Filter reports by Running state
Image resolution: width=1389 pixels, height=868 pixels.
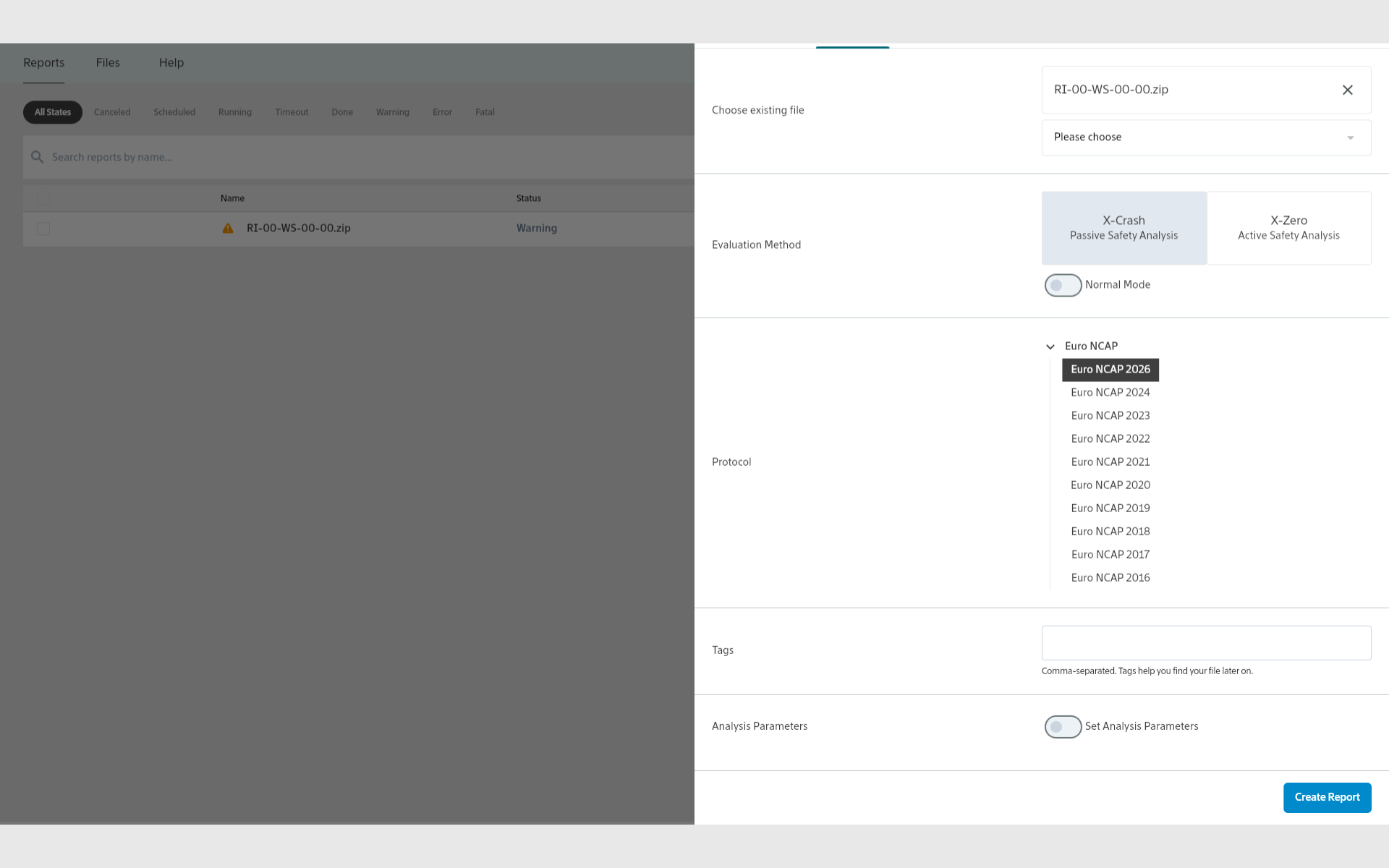coord(235,112)
